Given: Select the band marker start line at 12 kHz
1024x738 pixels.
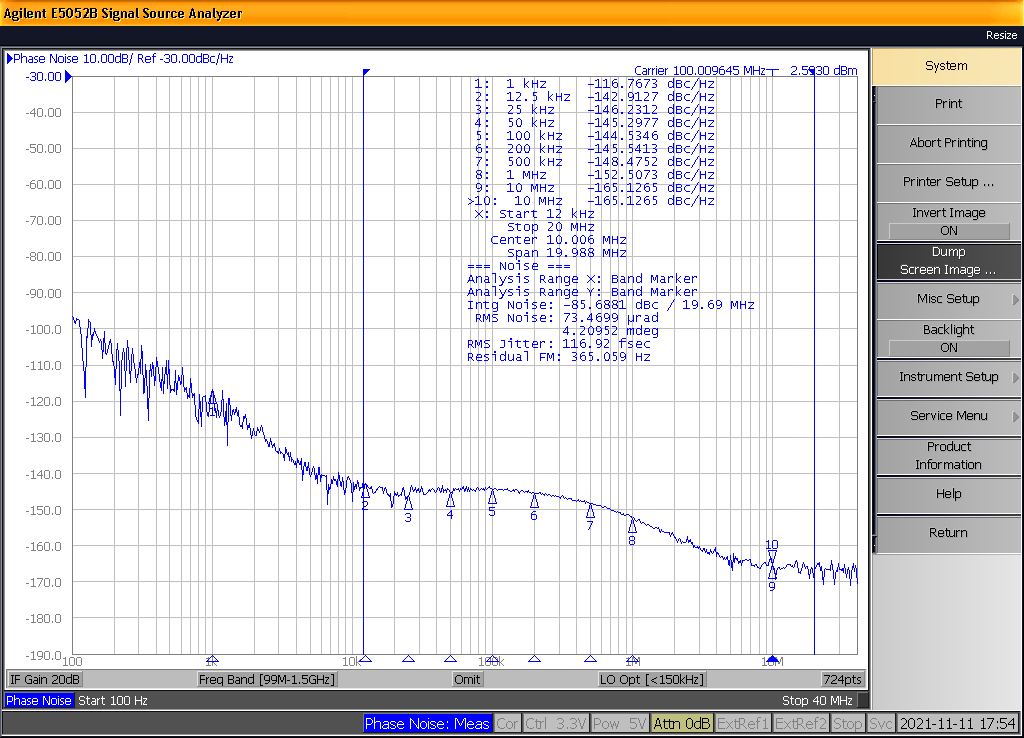Looking at the screenshot, I should (364, 366).
